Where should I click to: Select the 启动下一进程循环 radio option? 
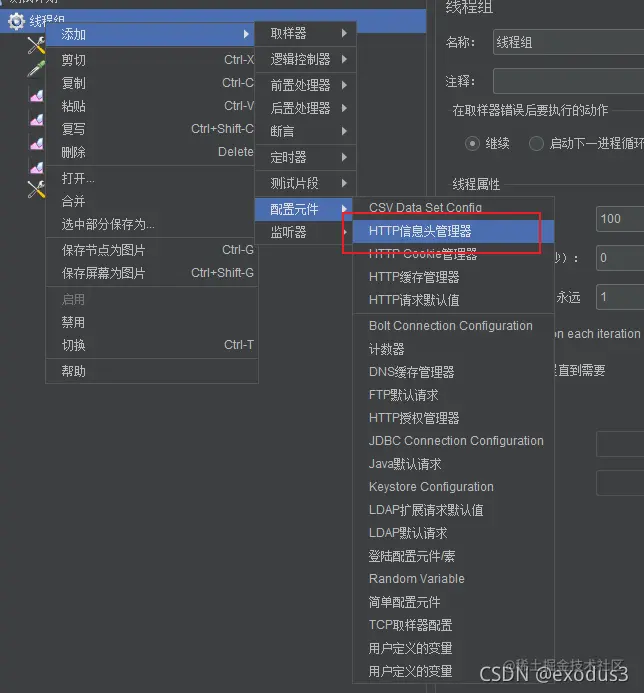[x=536, y=144]
